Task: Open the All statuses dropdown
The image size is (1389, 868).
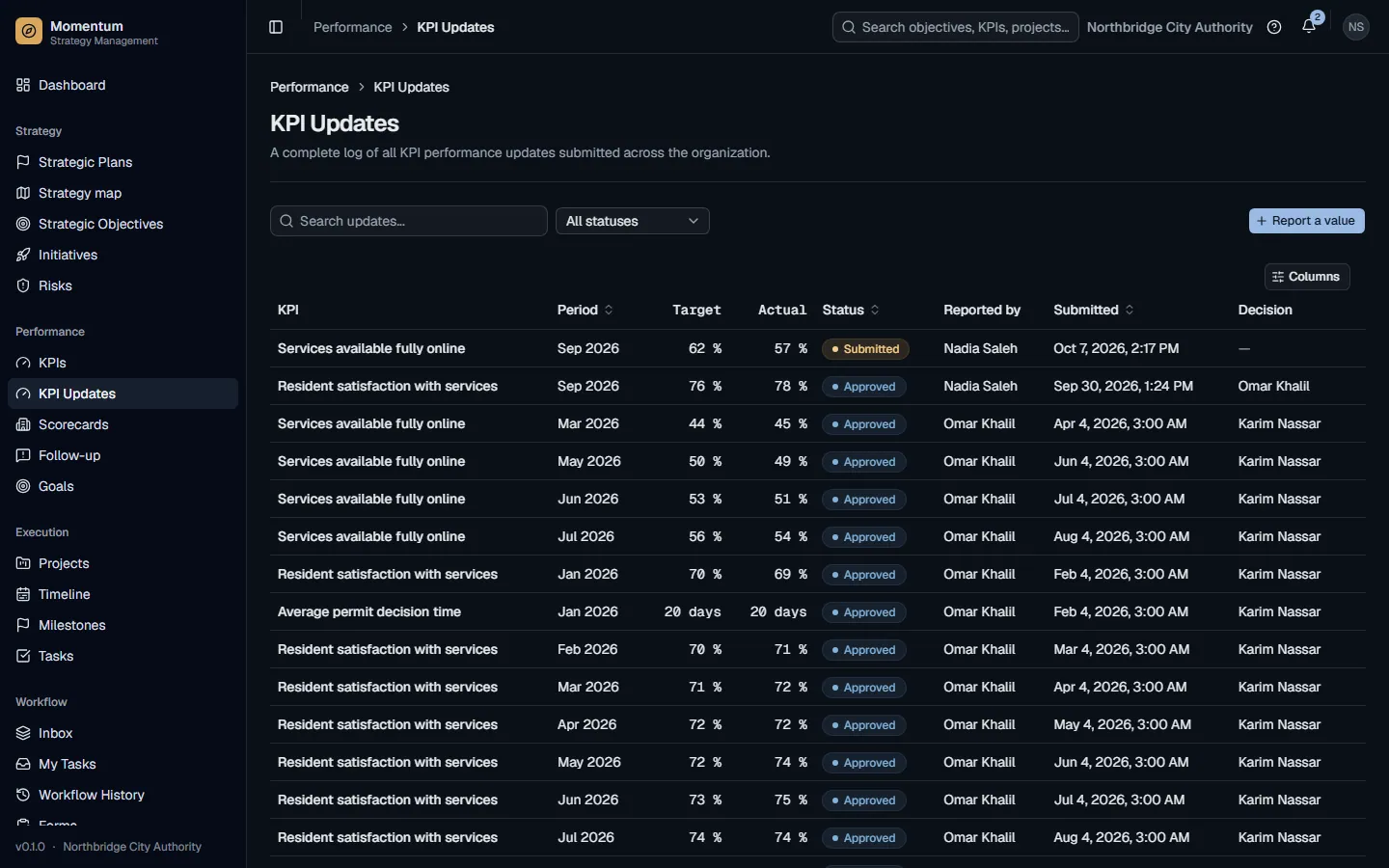Action: [633, 221]
